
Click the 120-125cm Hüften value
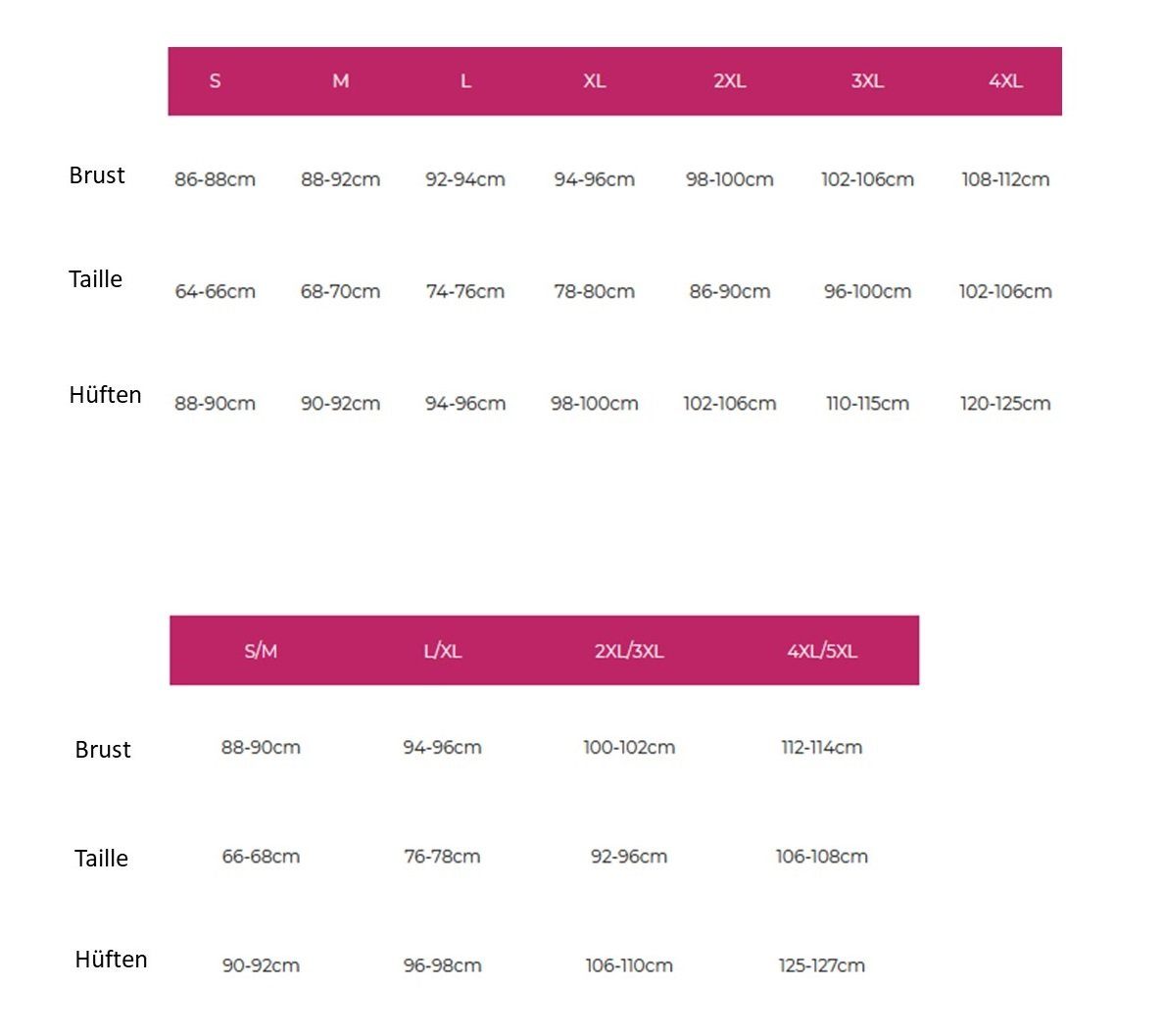click(1005, 404)
